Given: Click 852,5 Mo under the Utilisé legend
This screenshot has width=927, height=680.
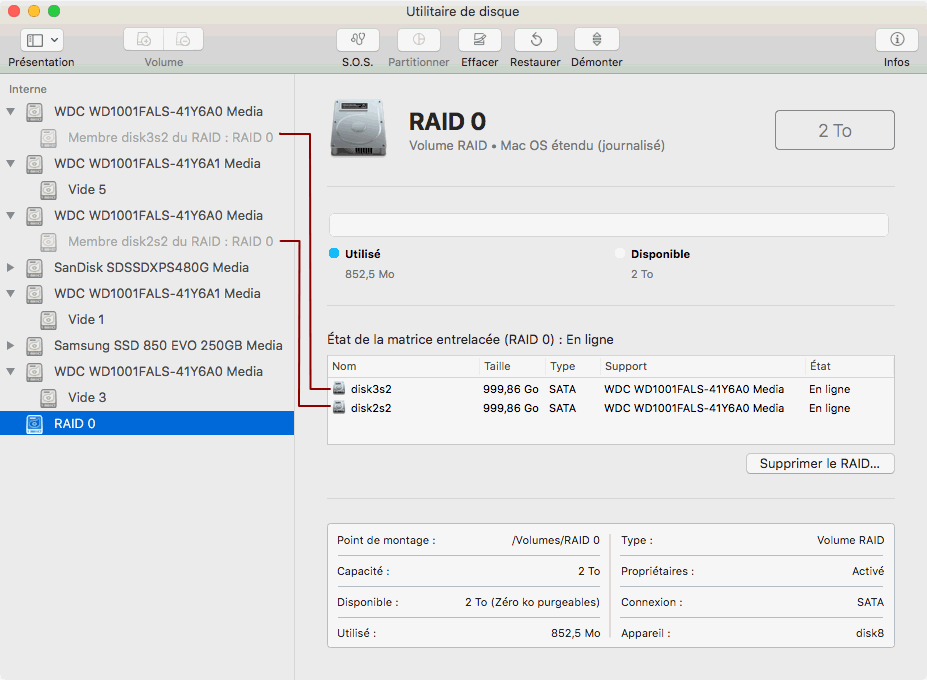Looking at the screenshot, I should (x=369, y=274).
